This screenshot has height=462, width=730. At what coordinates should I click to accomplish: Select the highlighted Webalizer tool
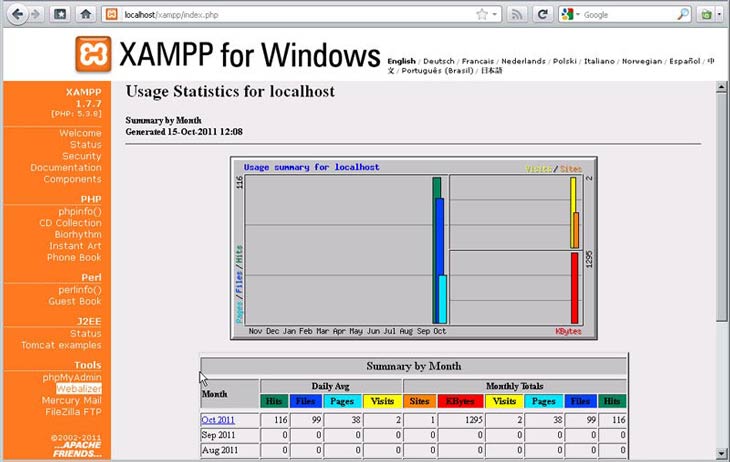point(79,389)
